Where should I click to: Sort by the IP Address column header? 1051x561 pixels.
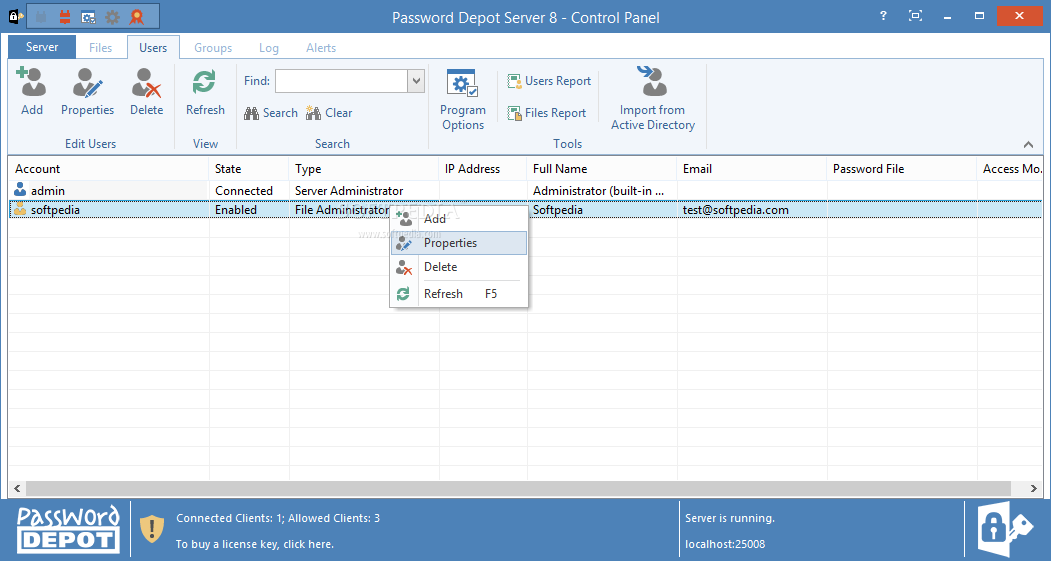pyautogui.click(x=483, y=169)
